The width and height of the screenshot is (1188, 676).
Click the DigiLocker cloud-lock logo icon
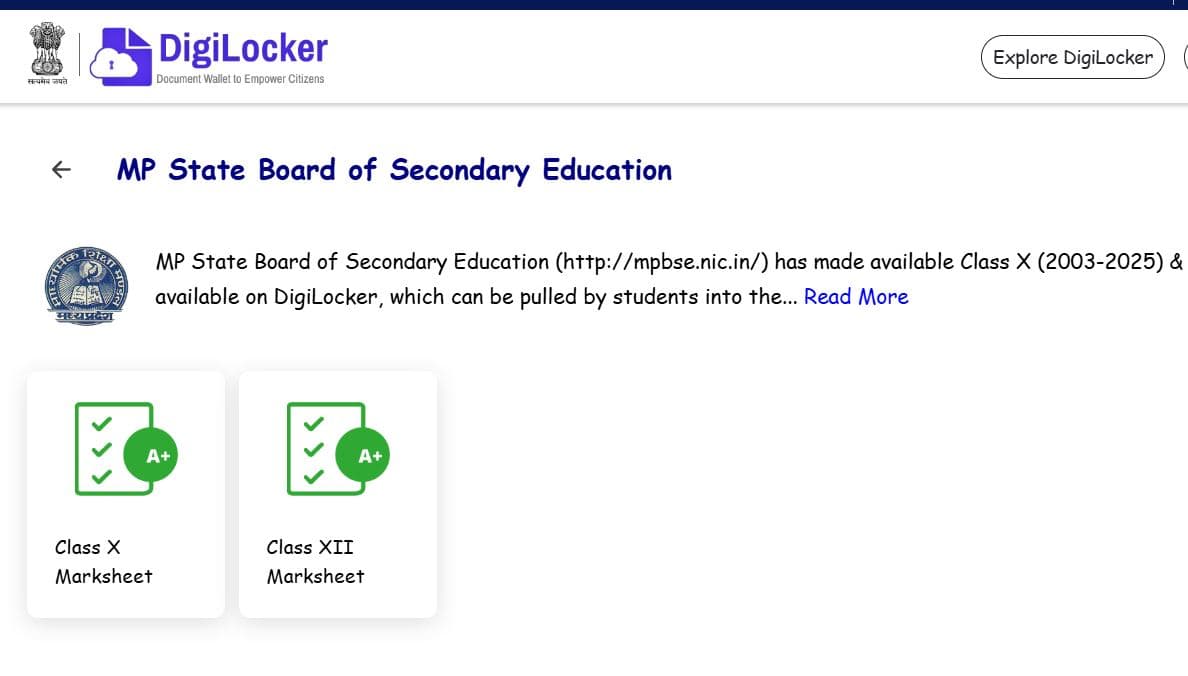coord(118,56)
